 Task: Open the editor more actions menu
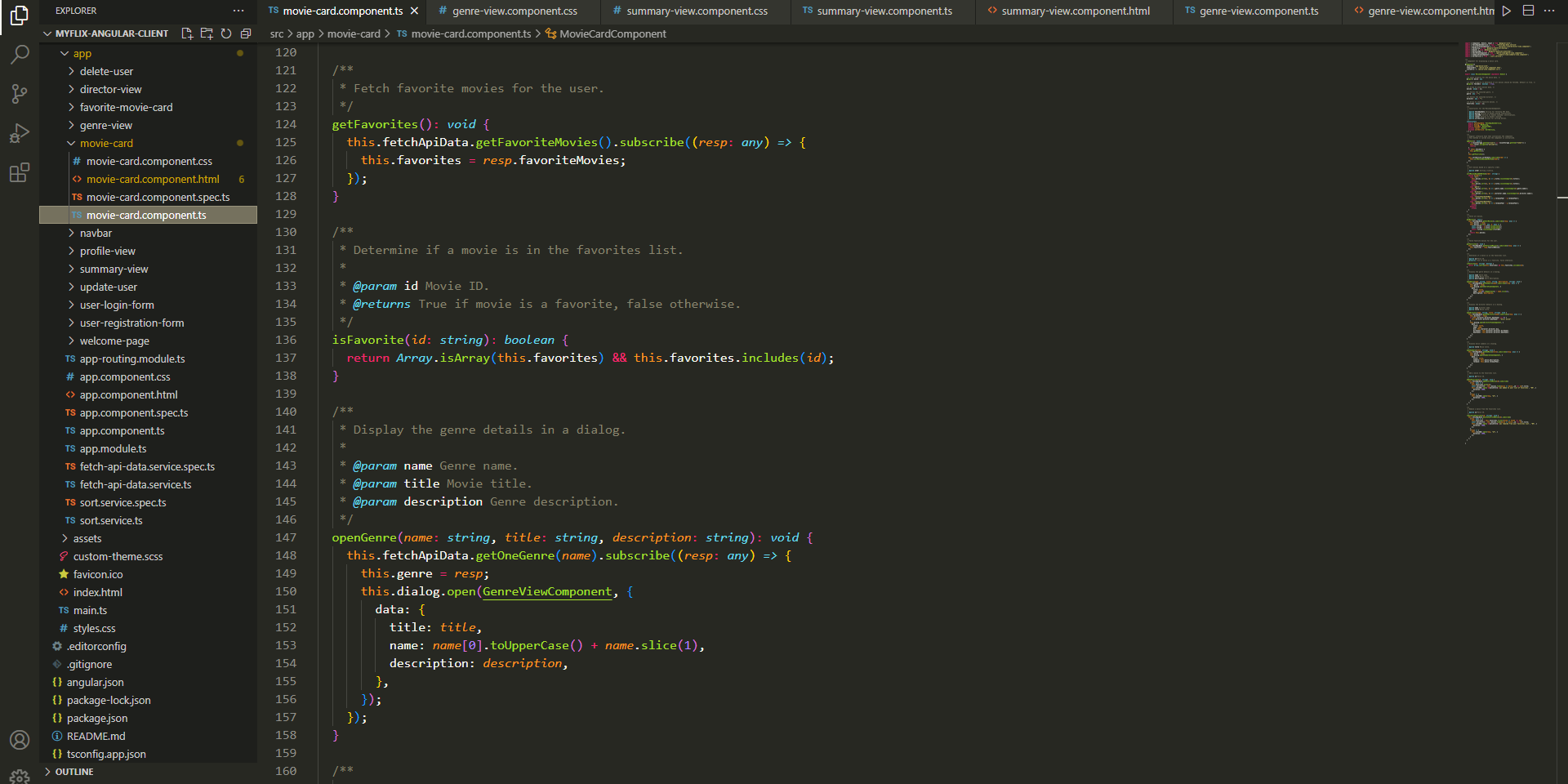point(1549,11)
